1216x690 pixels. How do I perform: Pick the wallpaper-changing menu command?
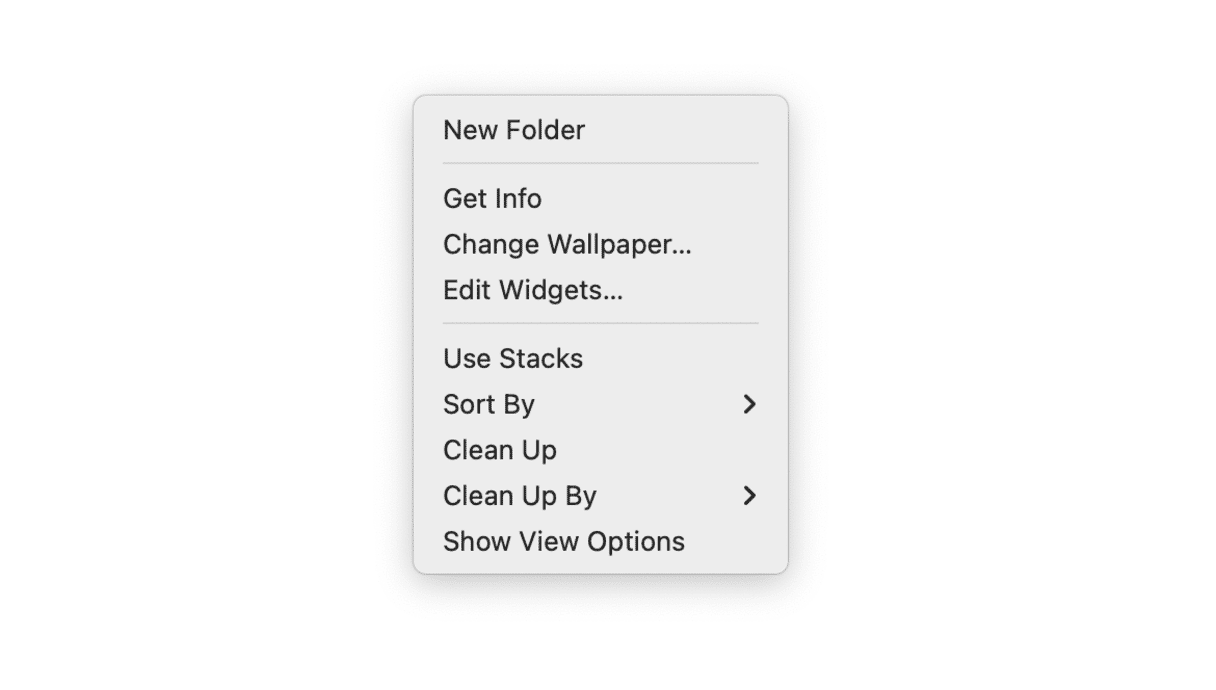click(x=567, y=244)
